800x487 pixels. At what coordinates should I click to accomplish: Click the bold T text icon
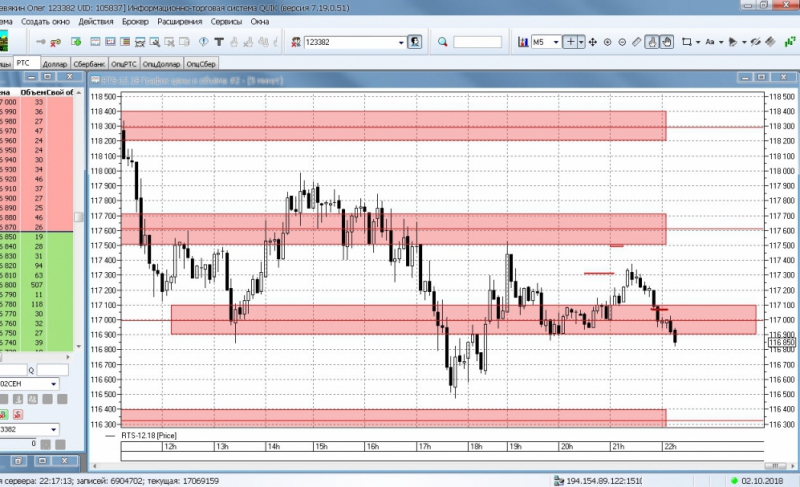coord(219,42)
